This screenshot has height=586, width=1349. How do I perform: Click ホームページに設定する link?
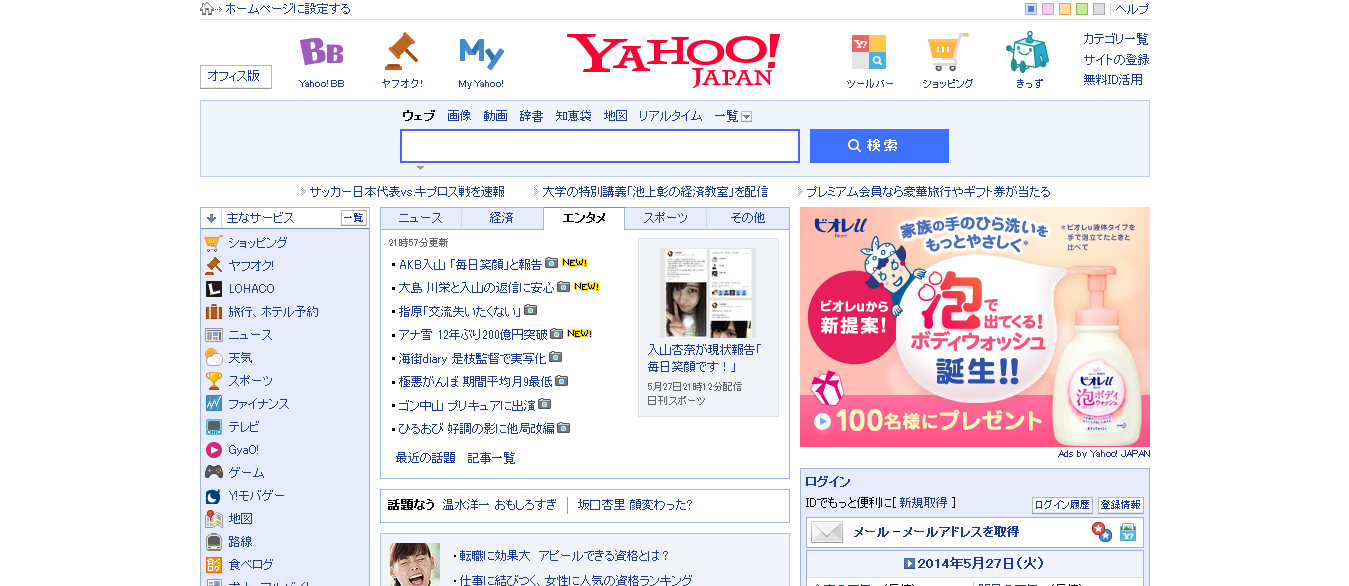[x=288, y=9]
